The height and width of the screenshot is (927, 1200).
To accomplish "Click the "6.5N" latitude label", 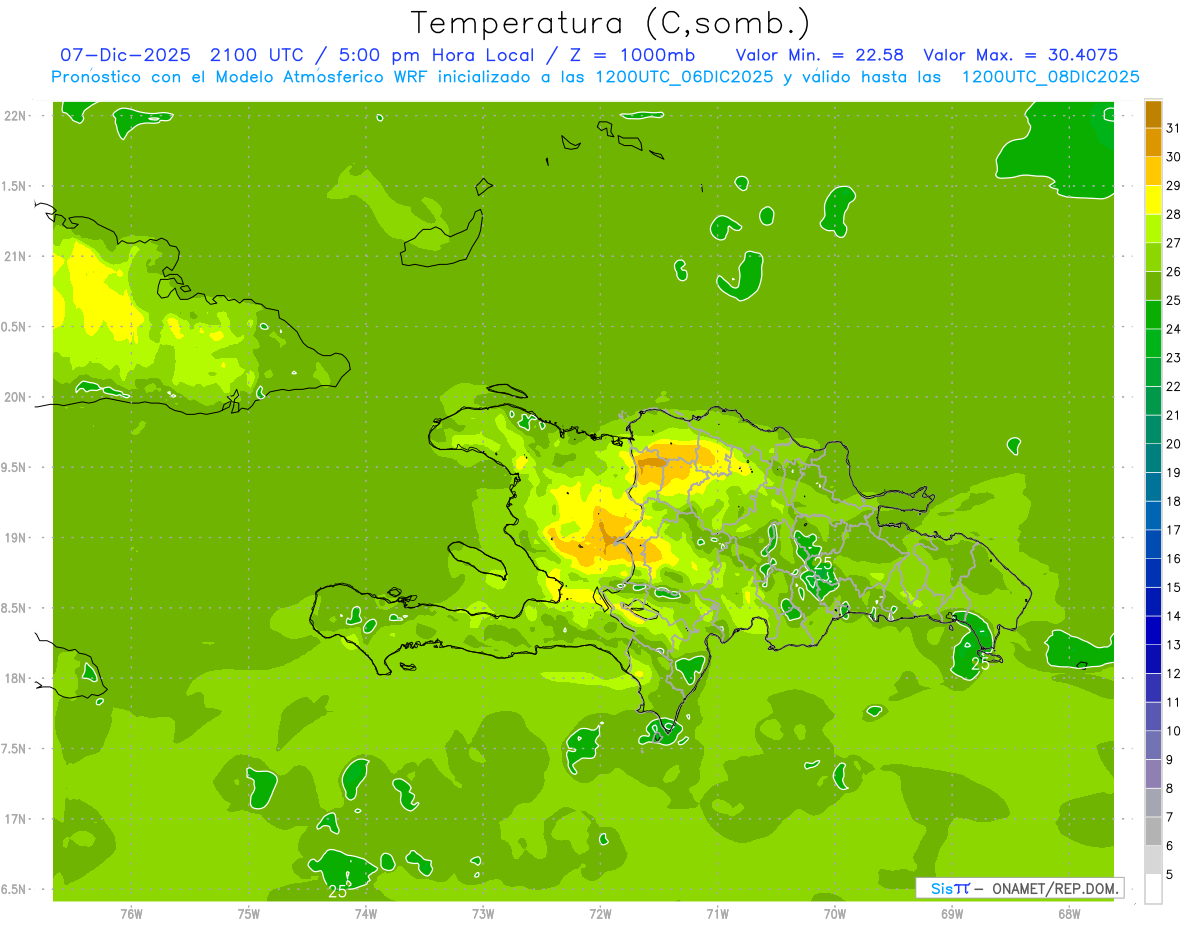I will point(15,889).
